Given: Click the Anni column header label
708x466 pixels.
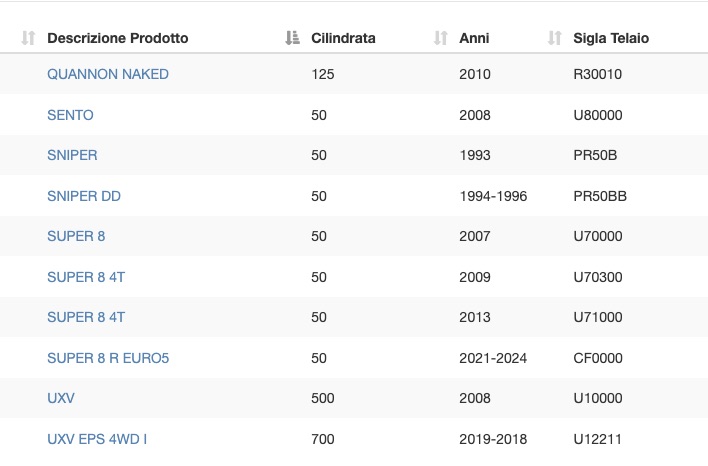Looking at the screenshot, I should click(x=474, y=38).
